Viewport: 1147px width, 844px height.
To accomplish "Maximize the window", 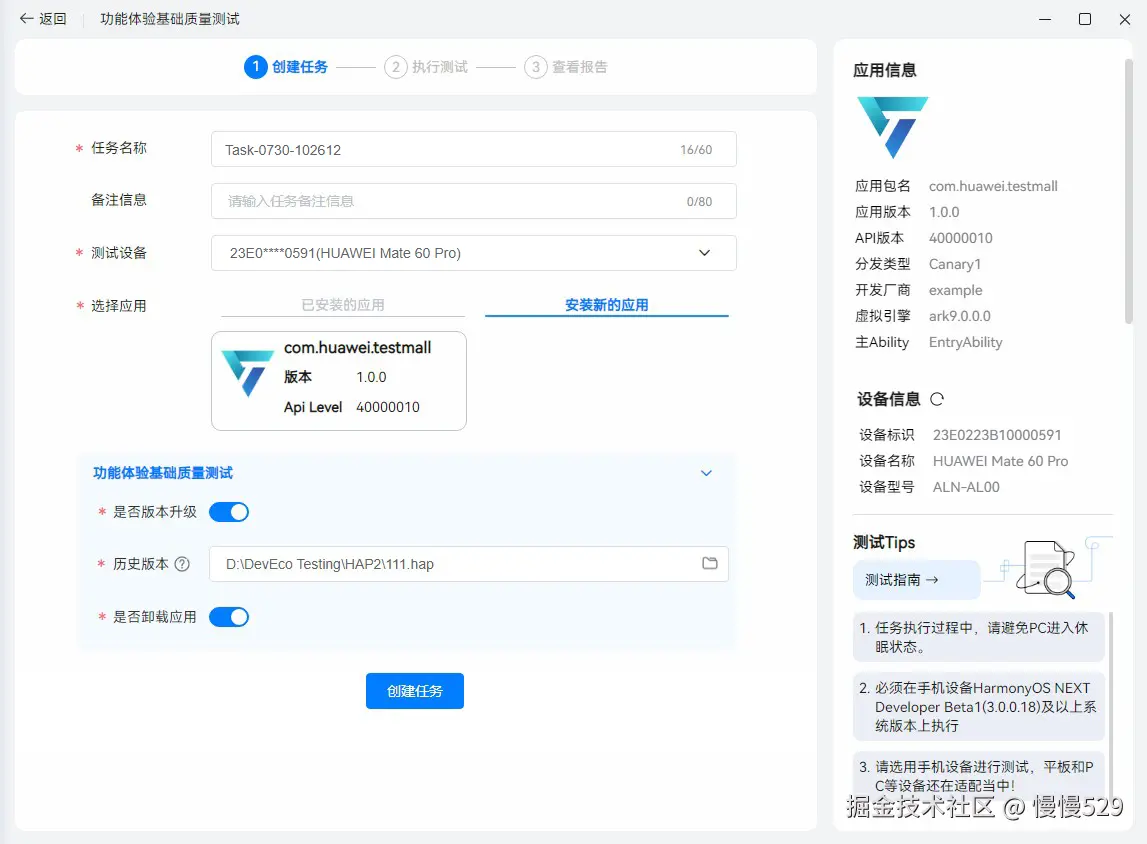I will click(1085, 19).
